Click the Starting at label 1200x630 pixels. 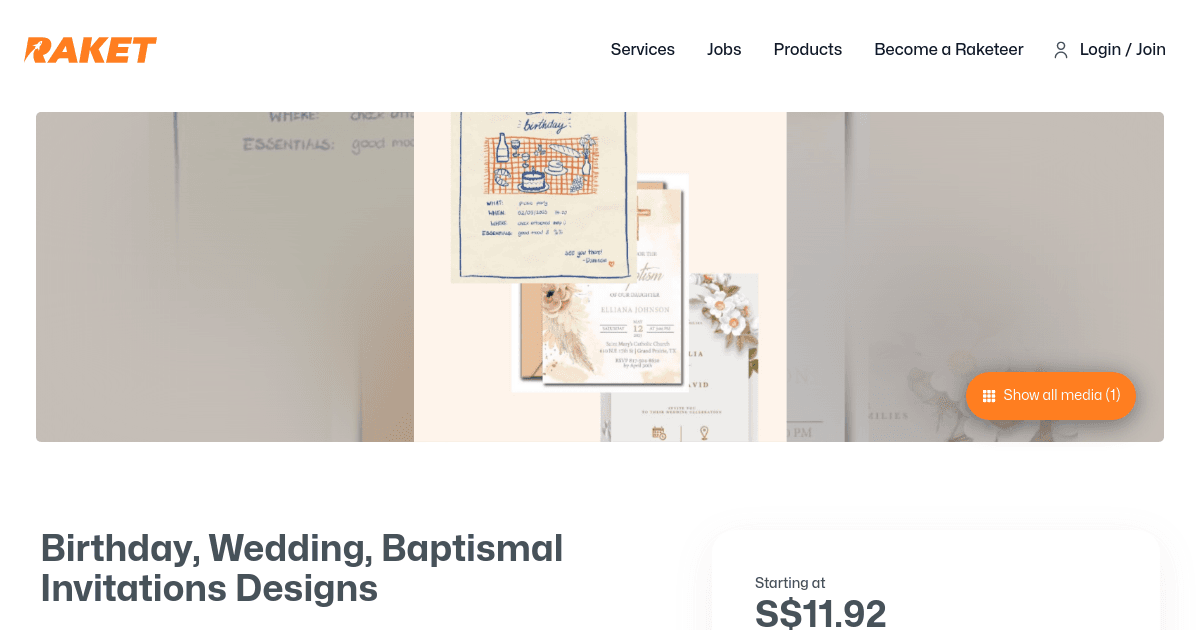point(790,583)
